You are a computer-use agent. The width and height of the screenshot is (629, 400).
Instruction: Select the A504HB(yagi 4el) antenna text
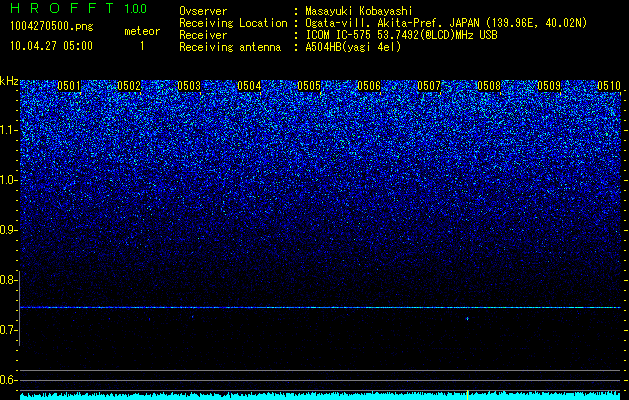click(353, 47)
